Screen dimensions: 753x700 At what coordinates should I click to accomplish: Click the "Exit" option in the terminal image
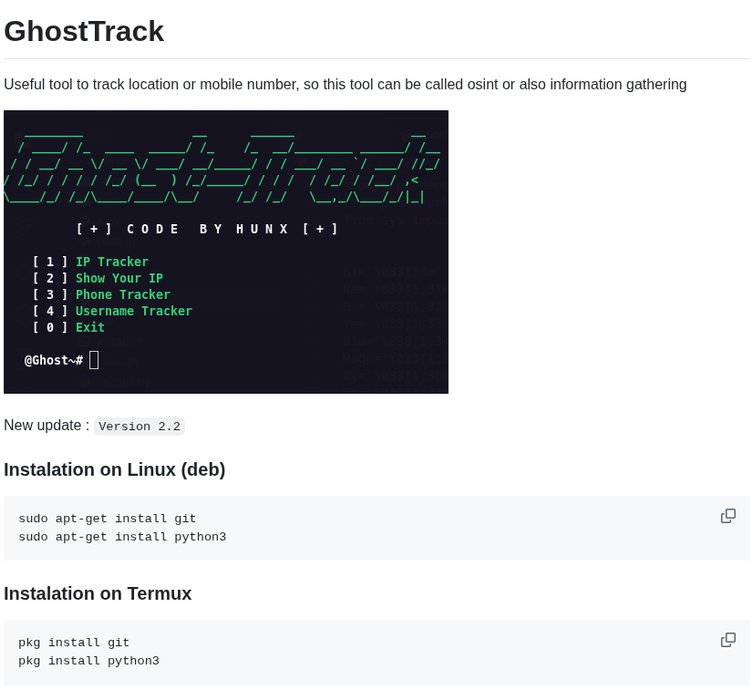(90, 327)
